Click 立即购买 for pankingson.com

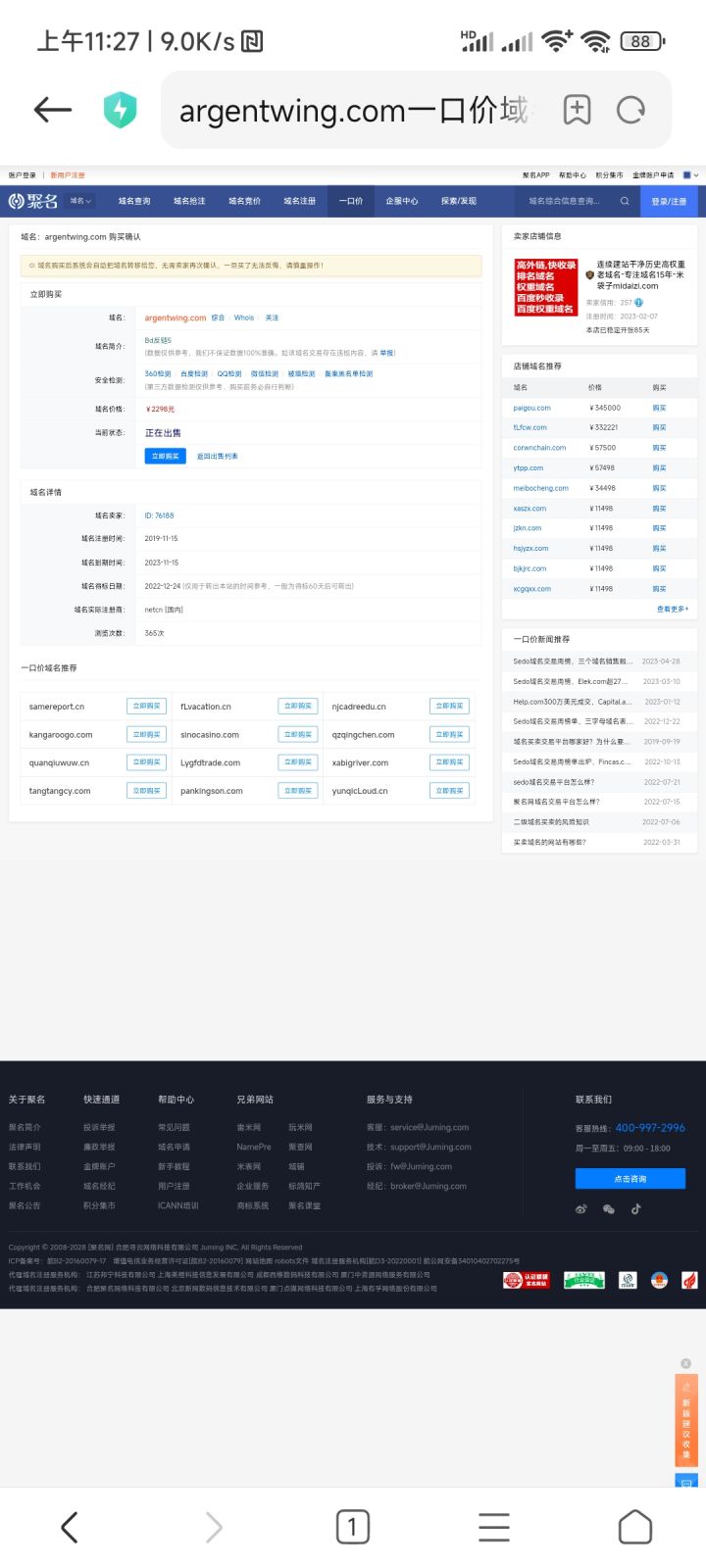click(298, 790)
